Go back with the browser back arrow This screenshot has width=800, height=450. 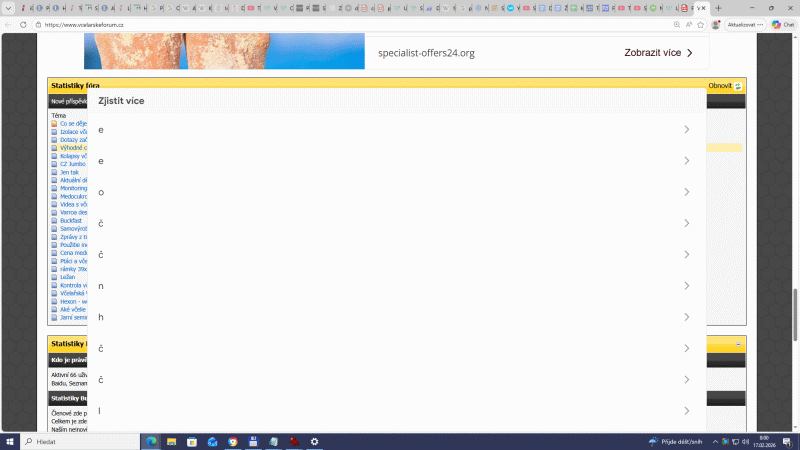pyautogui.click(x=9, y=24)
